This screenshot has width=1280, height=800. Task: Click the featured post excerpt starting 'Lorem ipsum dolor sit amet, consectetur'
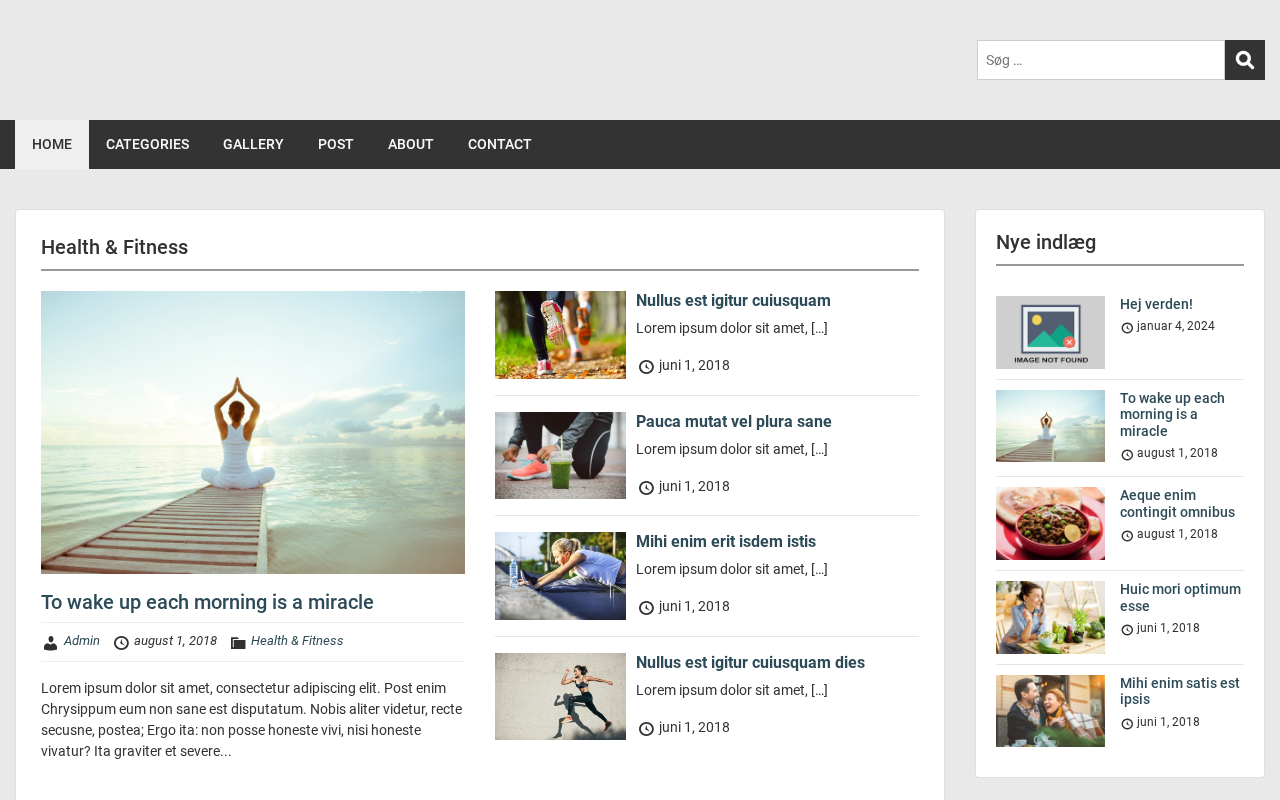(x=252, y=720)
